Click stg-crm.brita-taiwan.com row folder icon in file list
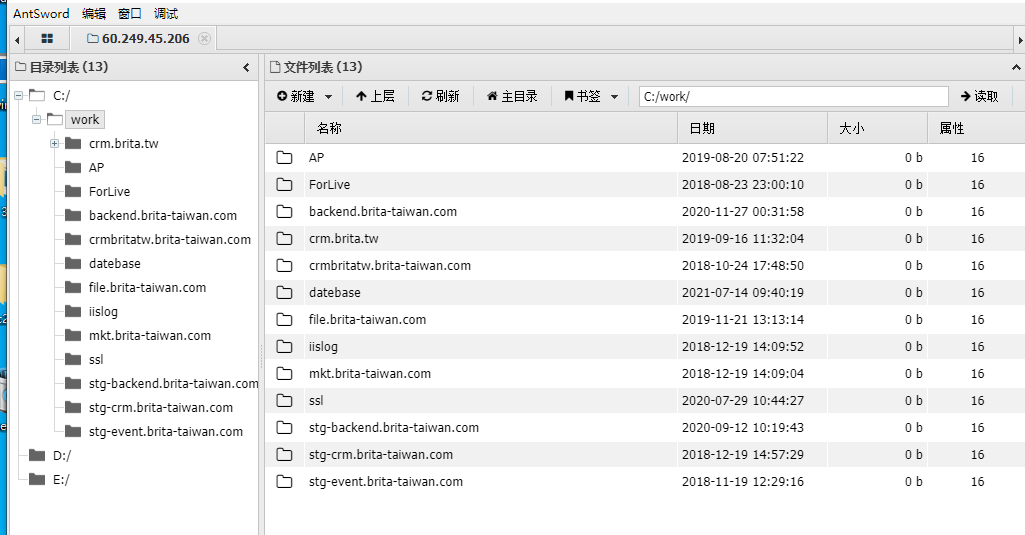 point(284,455)
